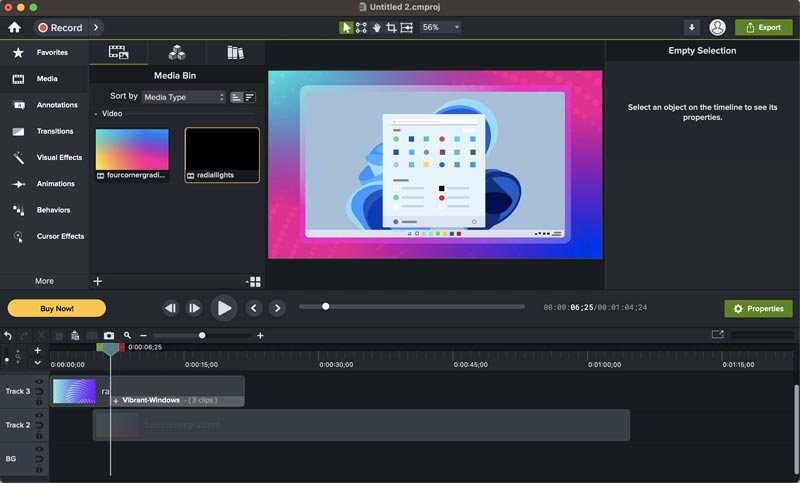The height and width of the screenshot is (483, 800).
Task: Open the user account profile
Action: pos(717,28)
